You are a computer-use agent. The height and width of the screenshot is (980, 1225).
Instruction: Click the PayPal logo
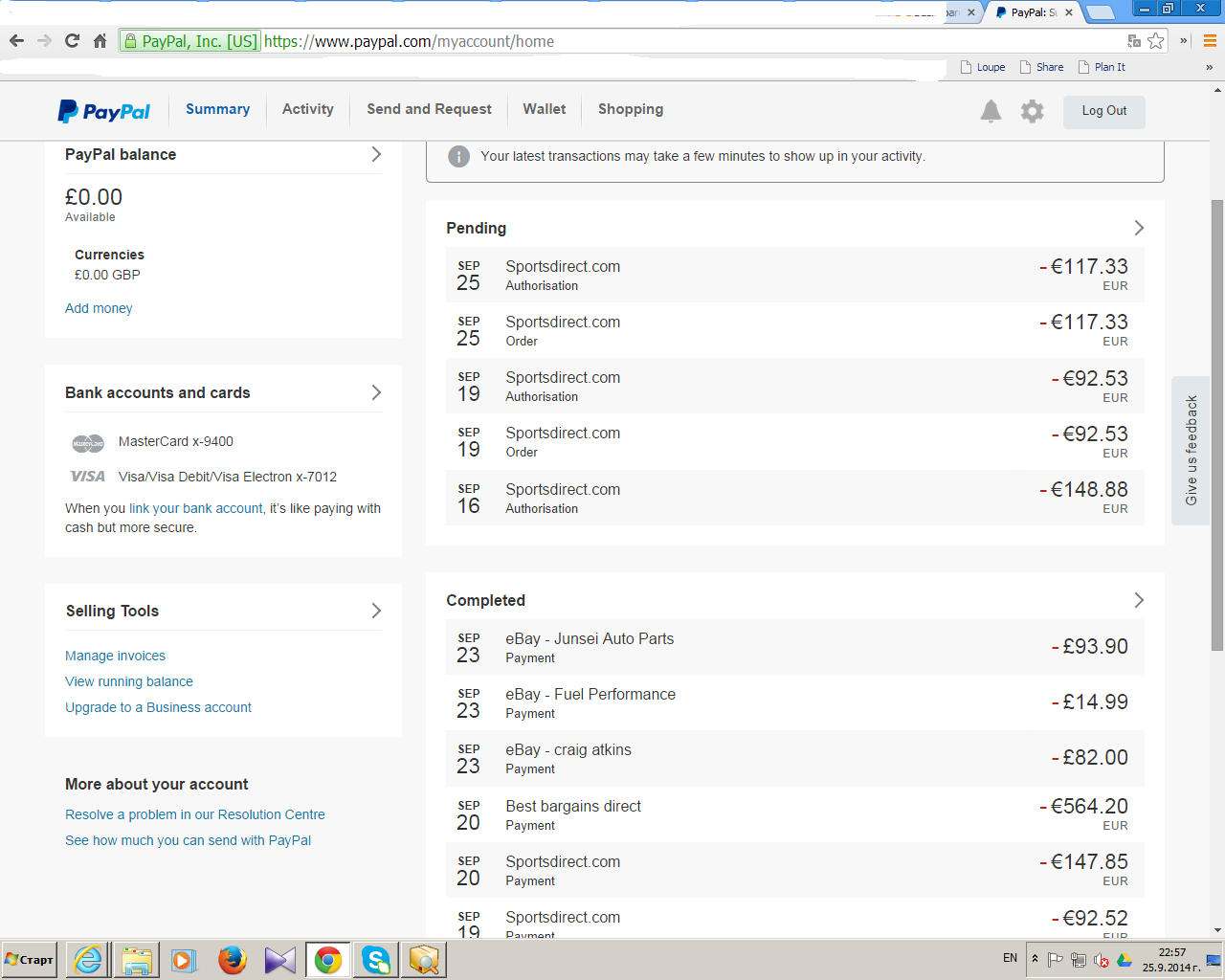click(x=103, y=111)
